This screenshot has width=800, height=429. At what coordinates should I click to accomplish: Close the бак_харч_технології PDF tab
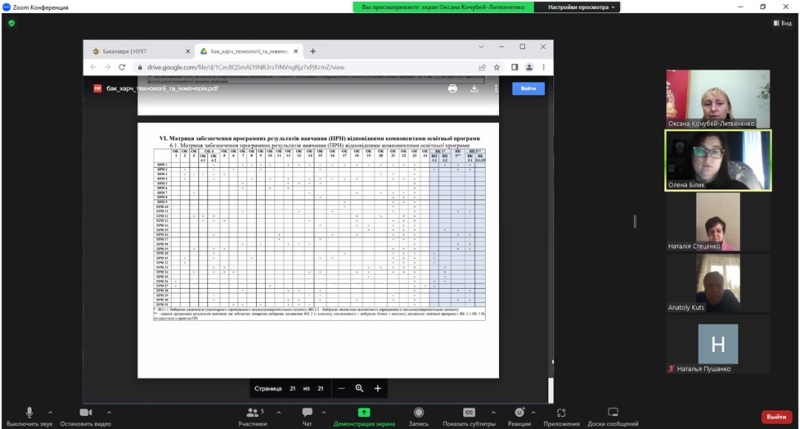coord(296,51)
